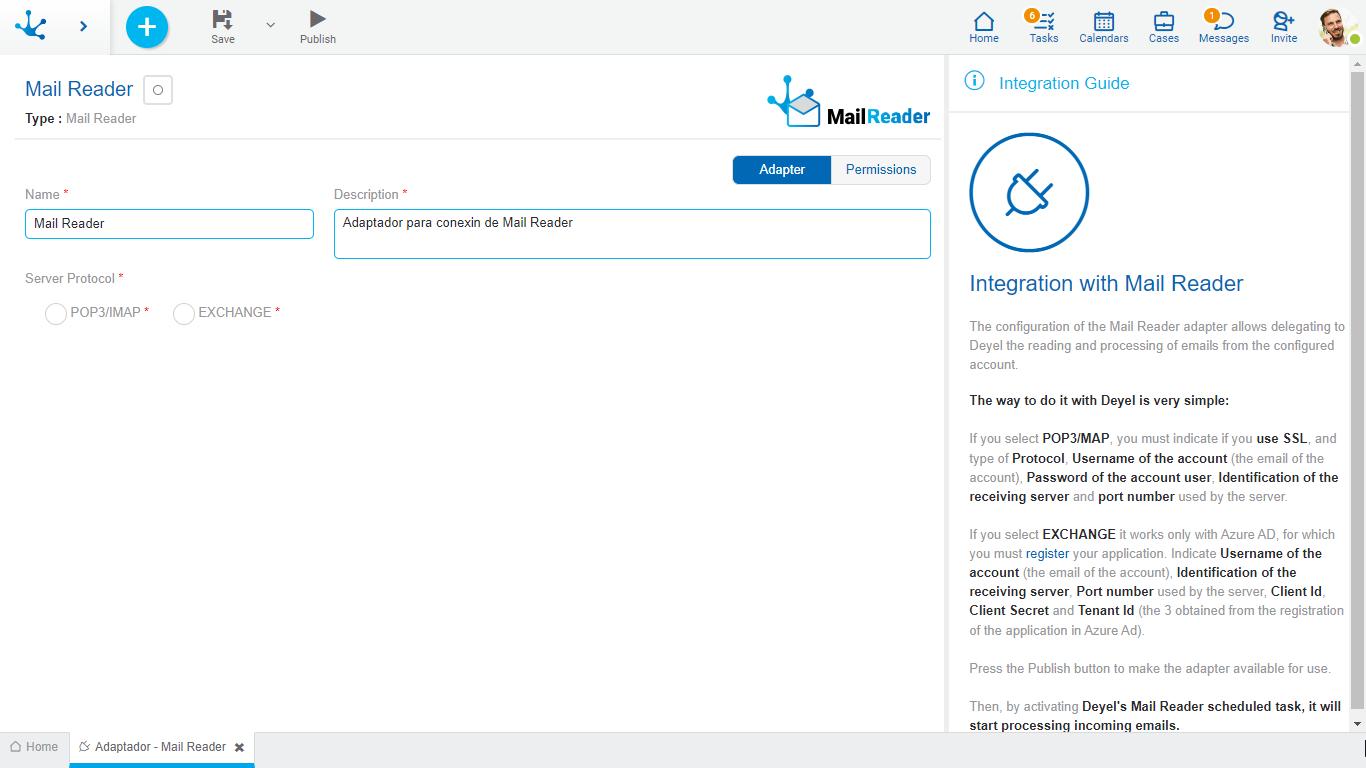Image resolution: width=1366 pixels, height=768 pixels.
Task: Select the EXCHANGE radio button
Action: click(184, 314)
